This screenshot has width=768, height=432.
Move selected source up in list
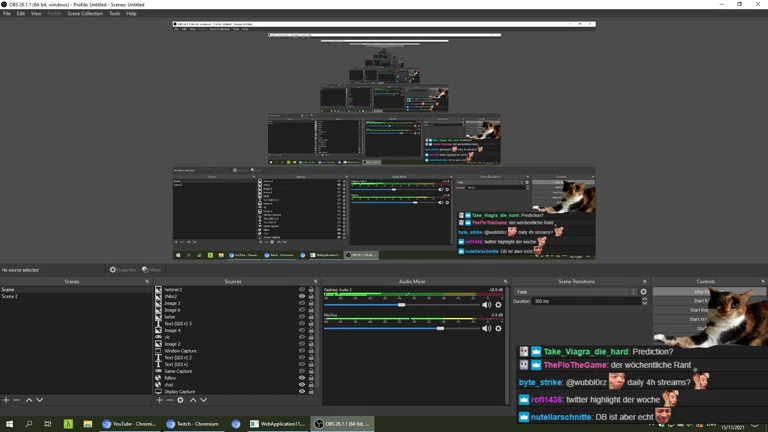tap(193, 400)
